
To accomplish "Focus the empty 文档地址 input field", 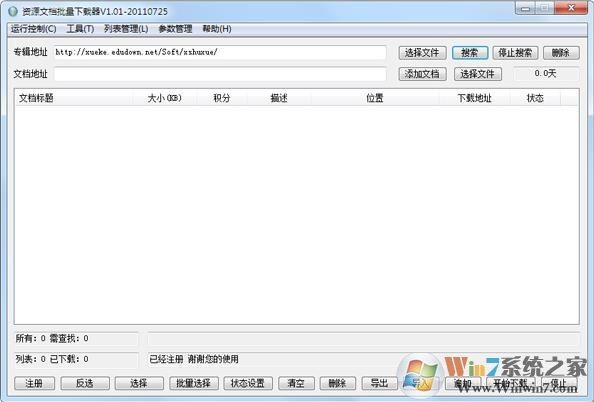I will (x=220, y=74).
